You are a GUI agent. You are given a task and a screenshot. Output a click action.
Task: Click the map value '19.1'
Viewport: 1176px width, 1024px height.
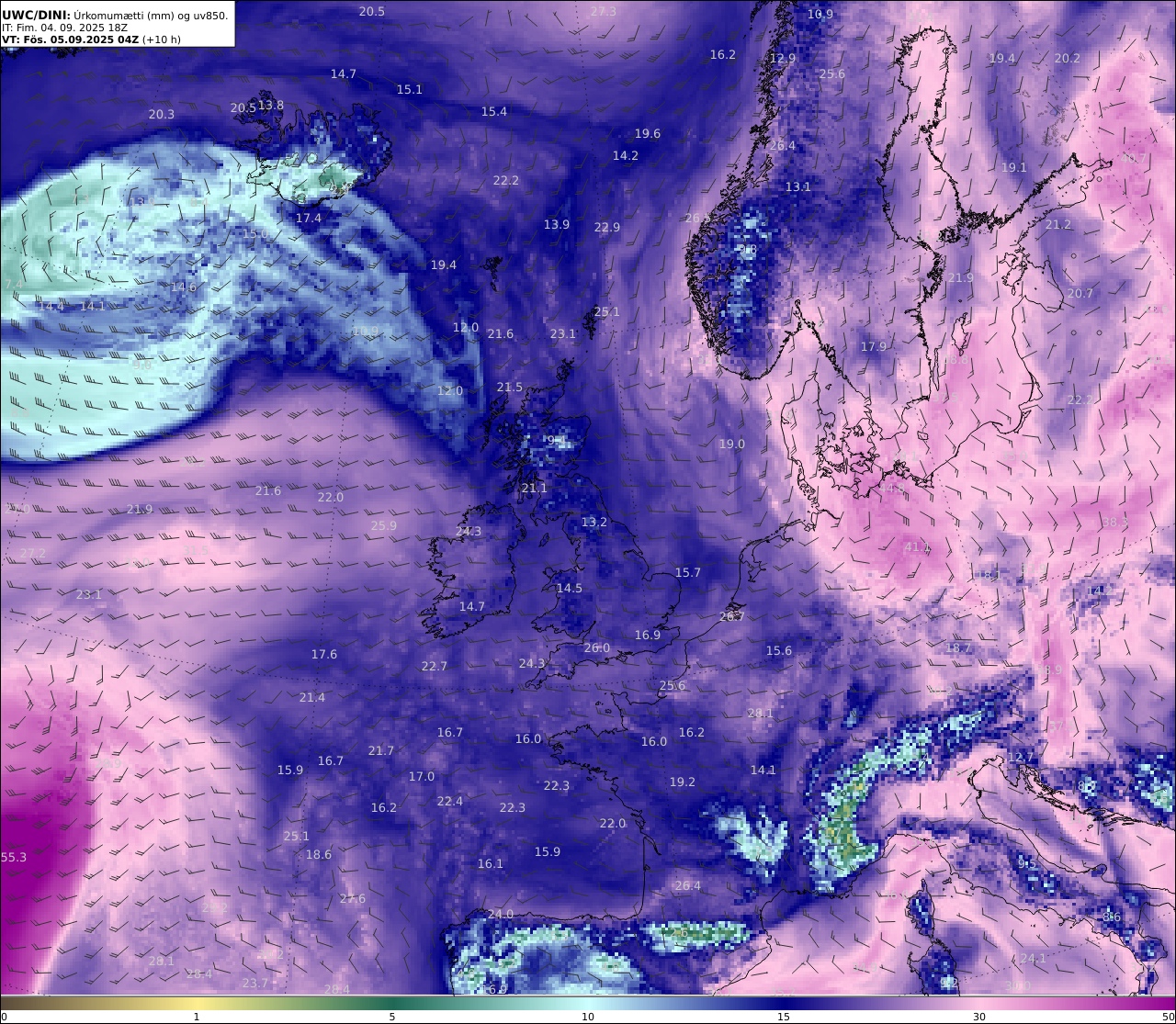click(x=1014, y=168)
